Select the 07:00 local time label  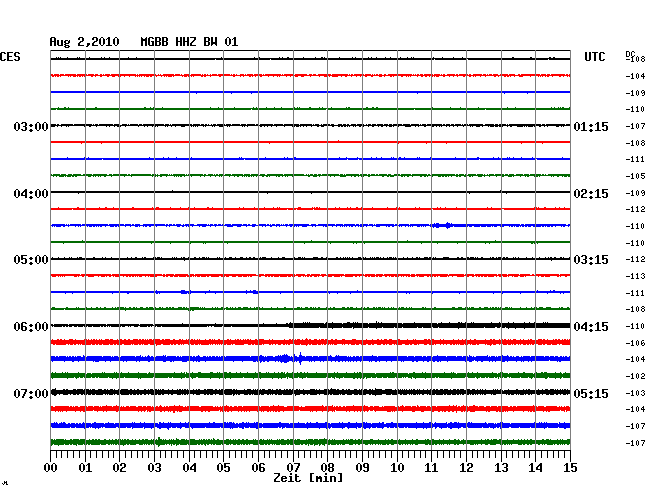[31, 393]
